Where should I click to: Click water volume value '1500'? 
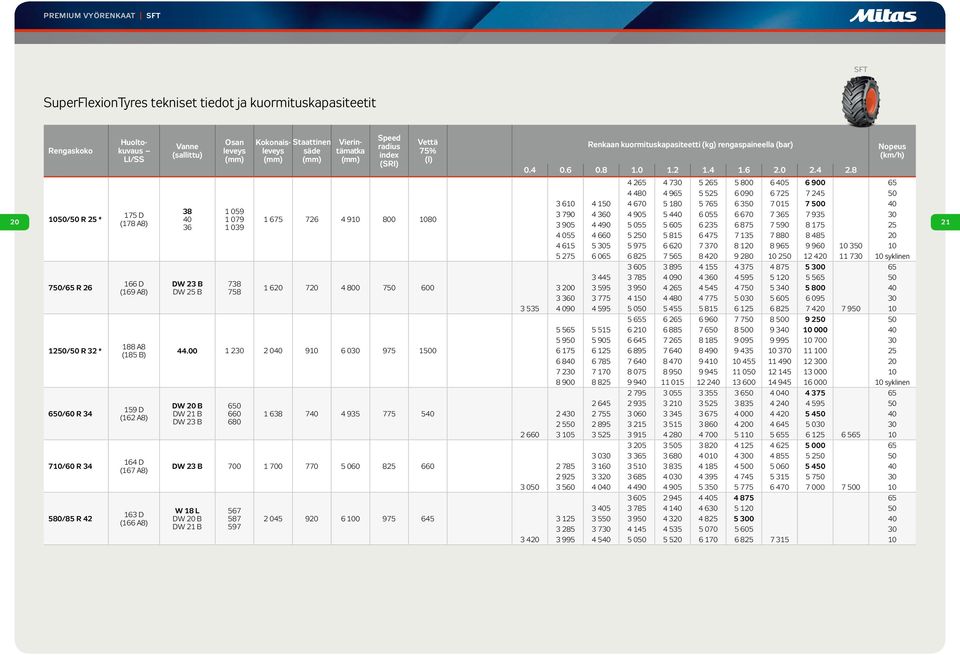pos(427,351)
